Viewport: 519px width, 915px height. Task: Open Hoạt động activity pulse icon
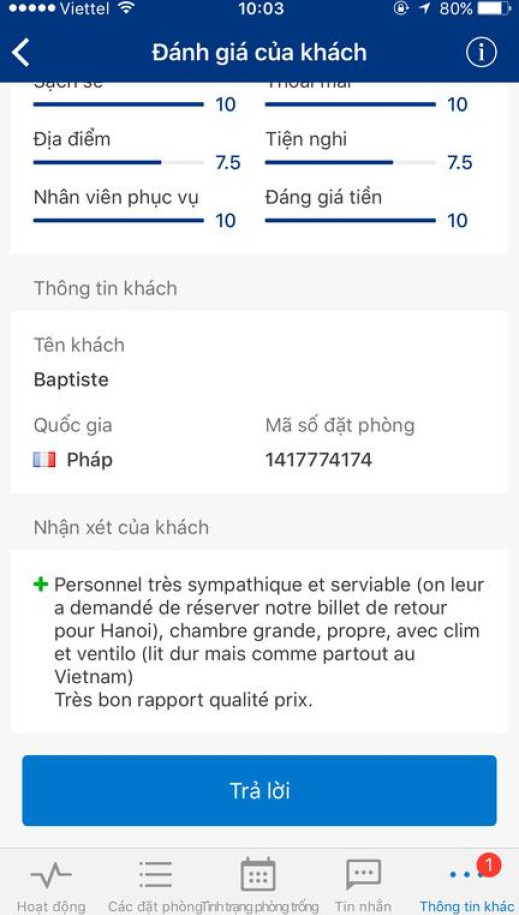[x=51, y=875]
